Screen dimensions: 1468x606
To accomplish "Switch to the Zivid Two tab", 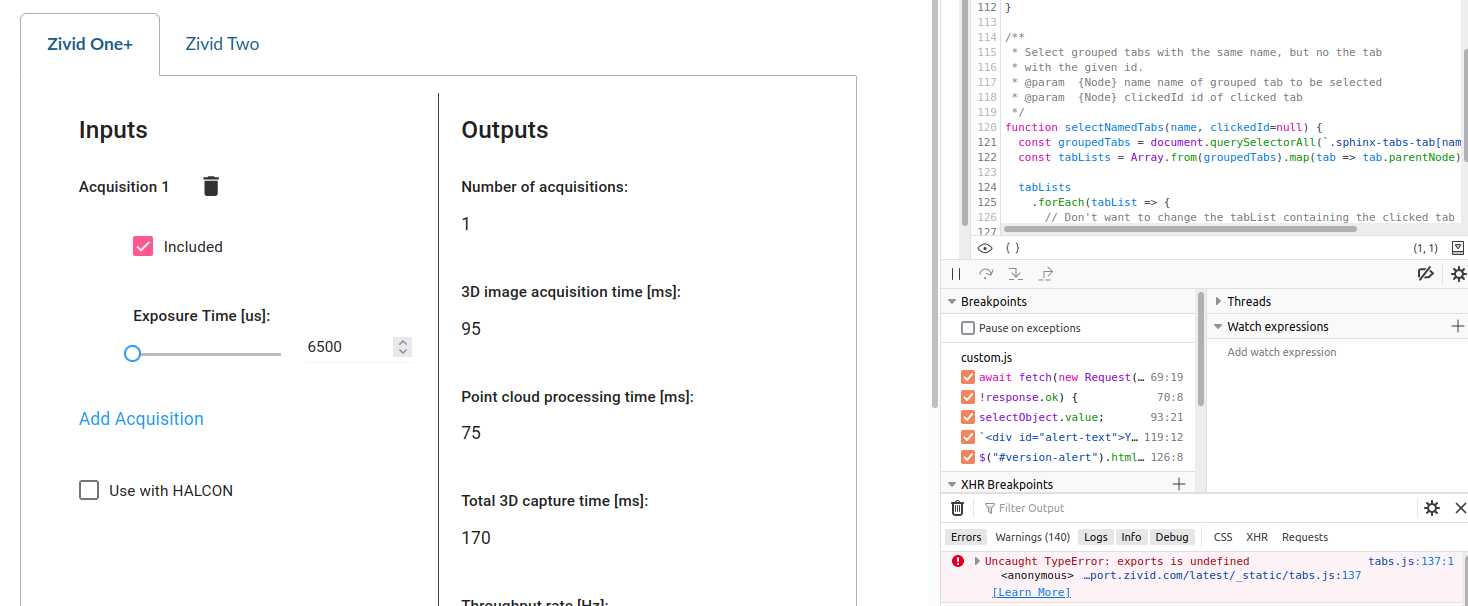I will click(222, 44).
